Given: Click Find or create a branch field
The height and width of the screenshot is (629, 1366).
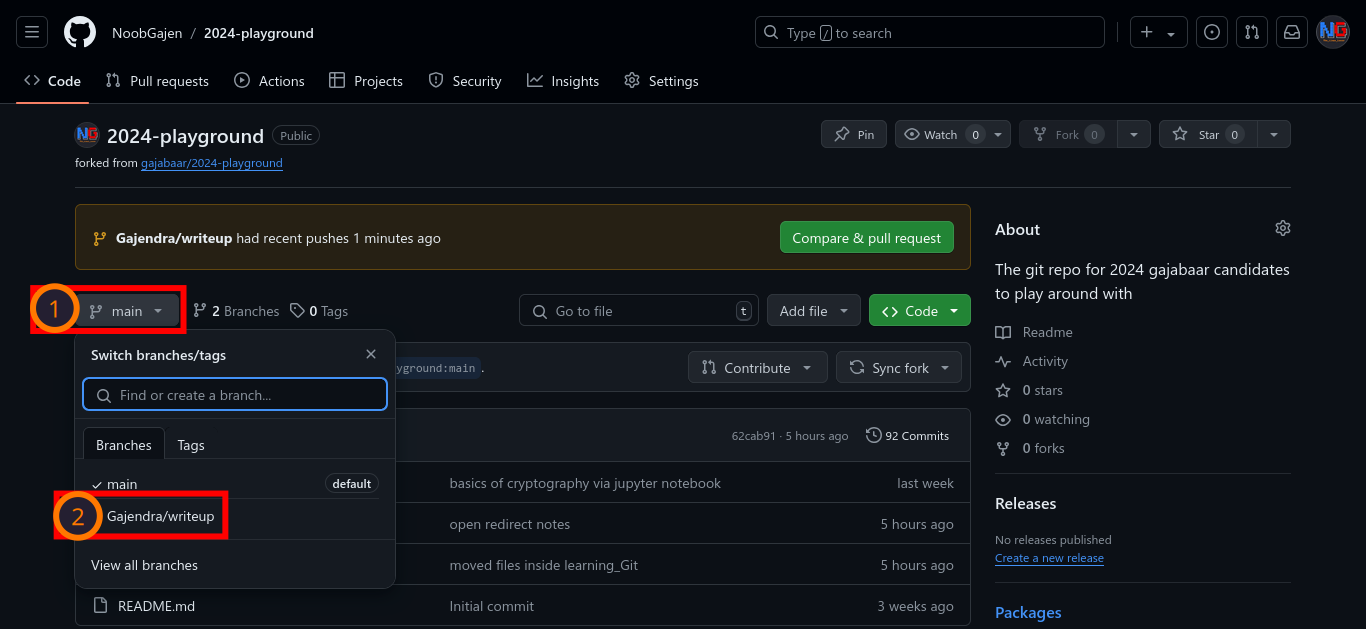Looking at the screenshot, I should click(x=235, y=395).
